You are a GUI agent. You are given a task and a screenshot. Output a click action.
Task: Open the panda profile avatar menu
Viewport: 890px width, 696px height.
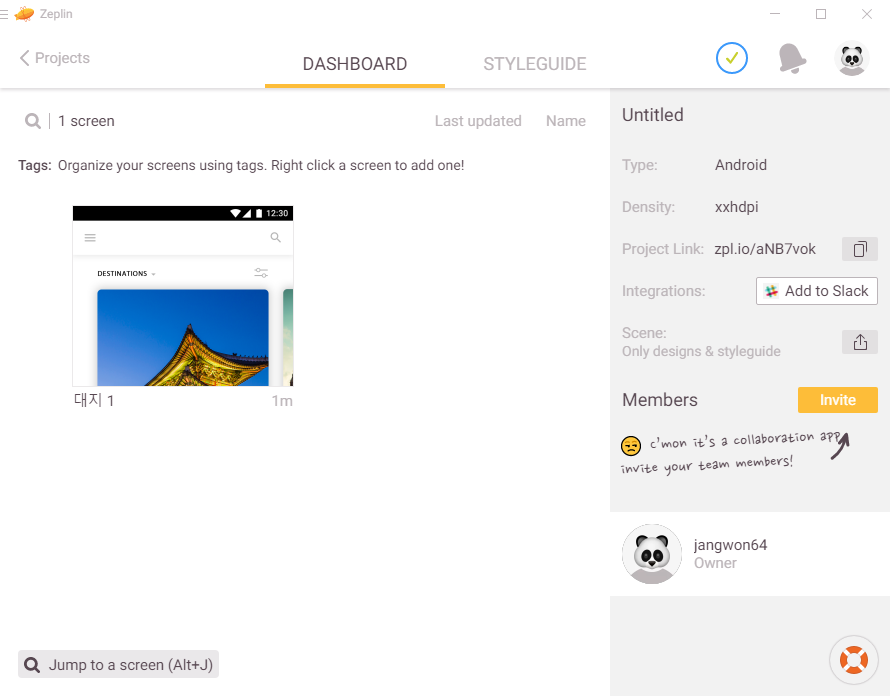click(852, 58)
